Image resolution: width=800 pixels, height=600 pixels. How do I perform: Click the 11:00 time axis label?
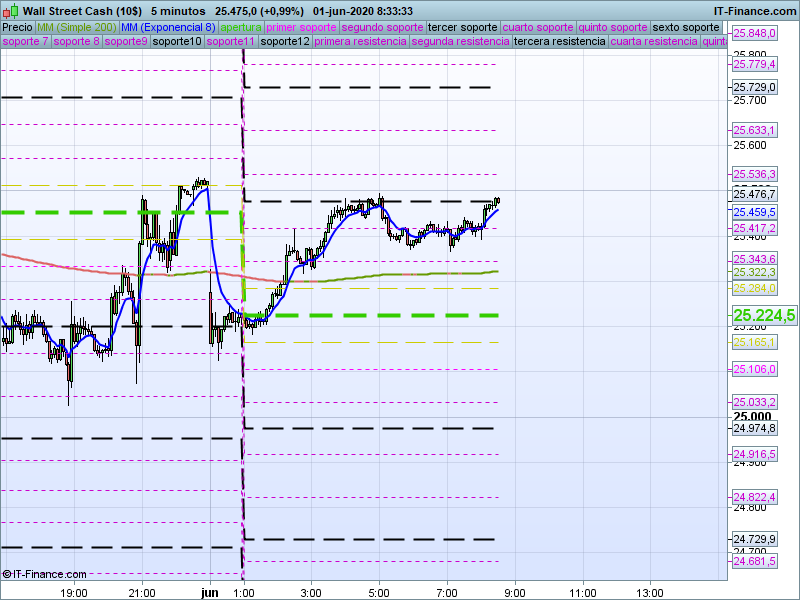coord(583,593)
